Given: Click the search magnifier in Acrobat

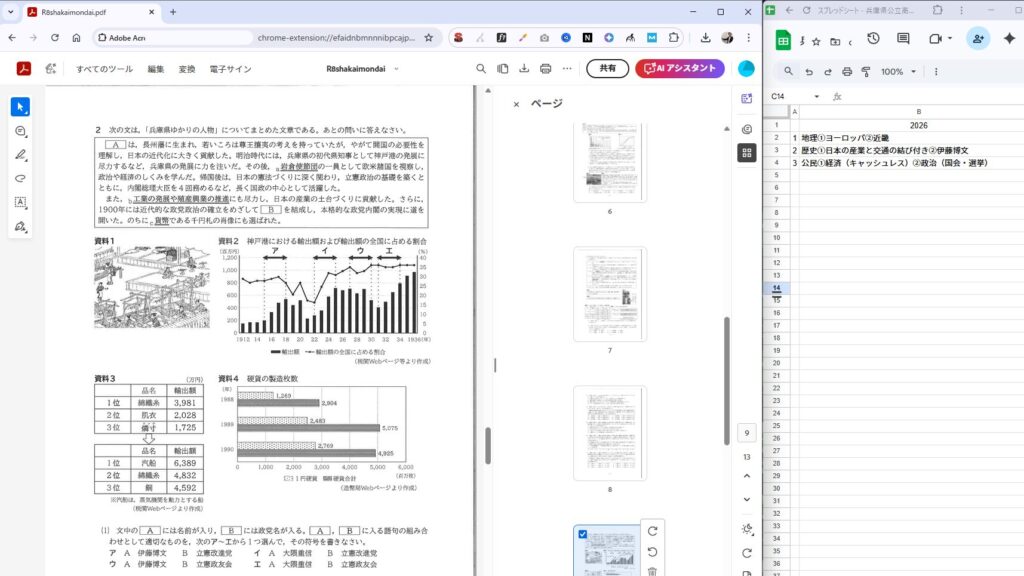Looking at the screenshot, I should click(x=481, y=69).
